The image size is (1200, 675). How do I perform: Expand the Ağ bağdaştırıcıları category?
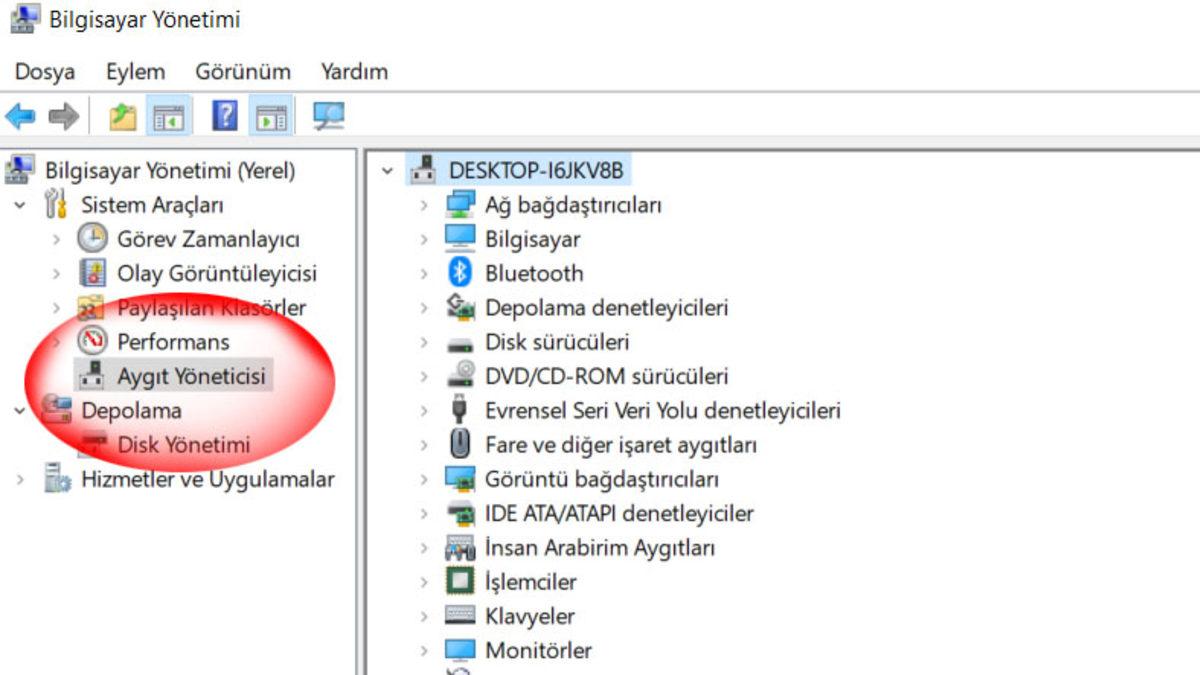click(x=424, y=205)
